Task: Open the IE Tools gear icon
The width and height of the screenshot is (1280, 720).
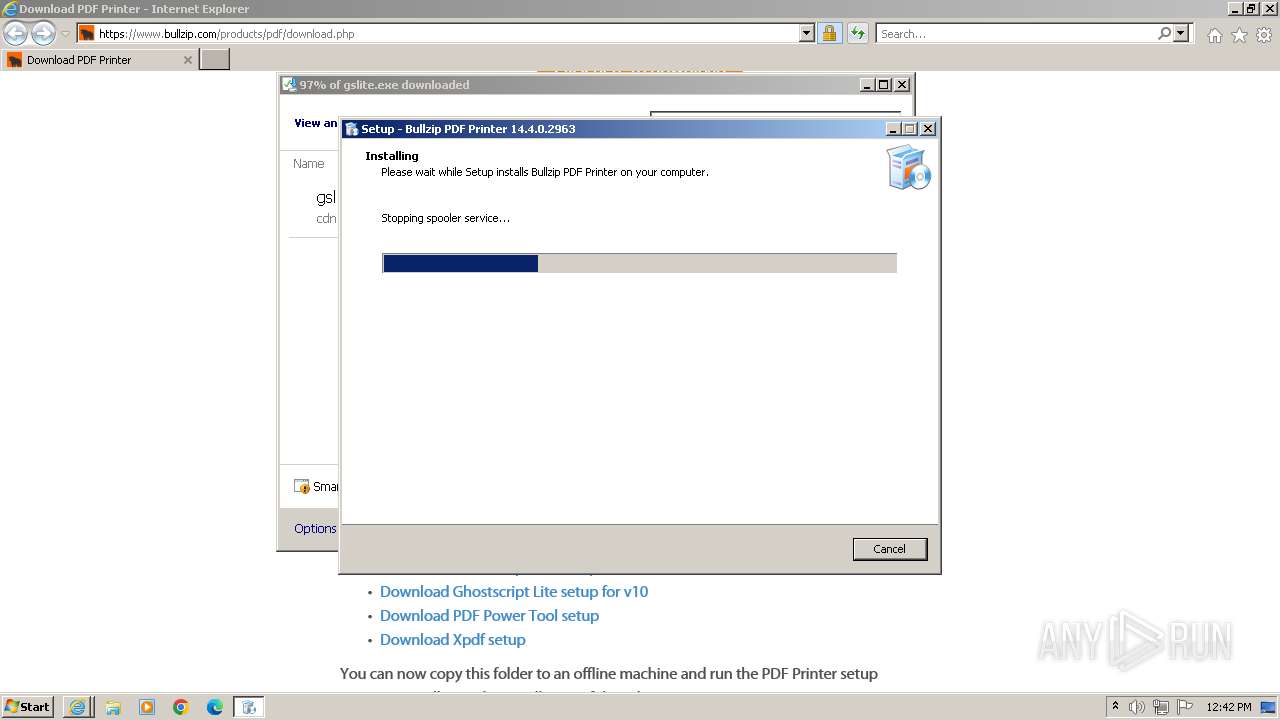Action: tap(1264, 35)
